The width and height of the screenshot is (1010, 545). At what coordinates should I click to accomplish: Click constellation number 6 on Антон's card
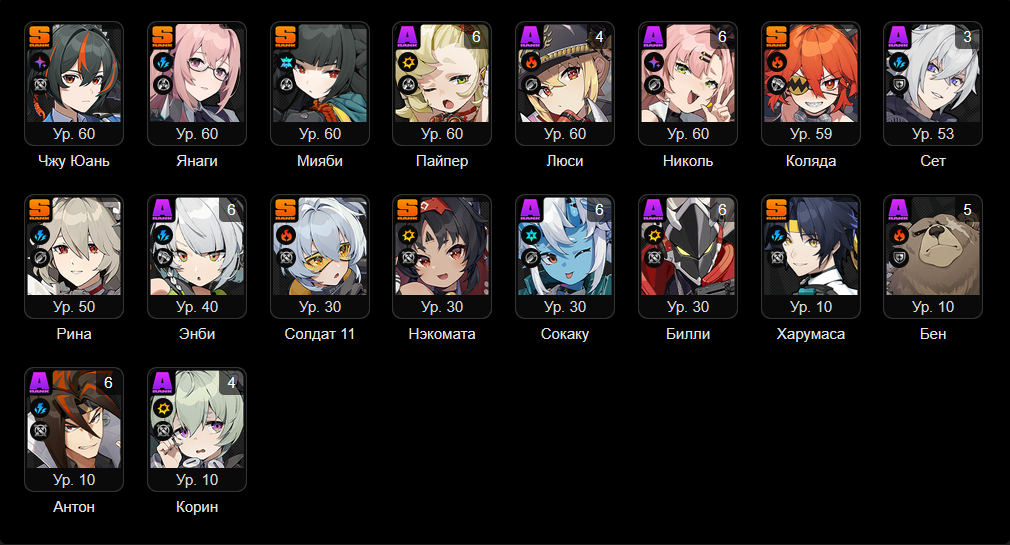tap(108, 383)
